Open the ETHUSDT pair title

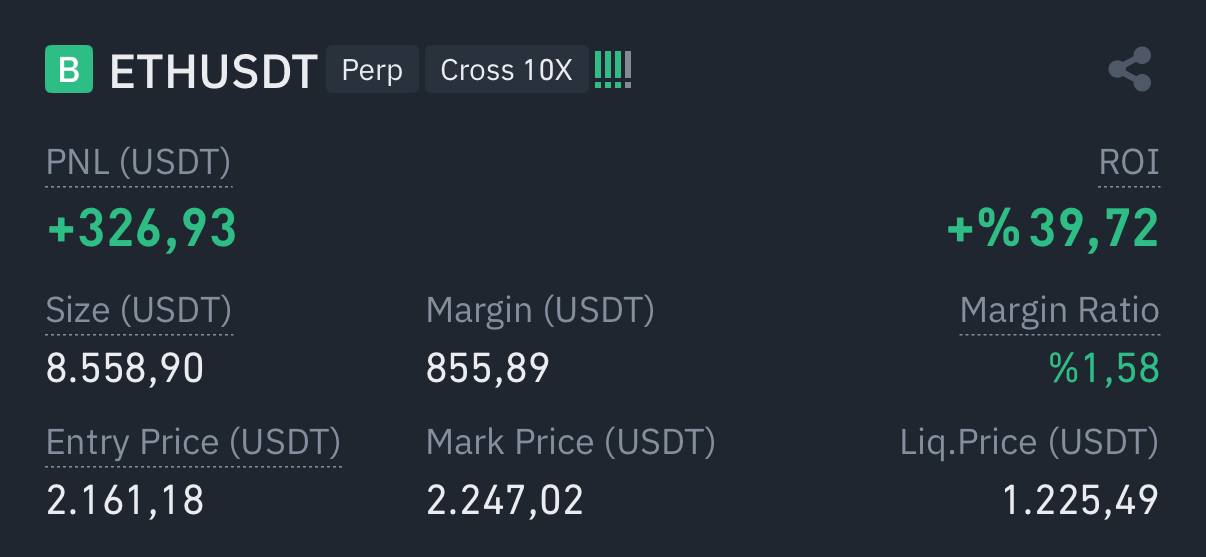click(213, 72)
